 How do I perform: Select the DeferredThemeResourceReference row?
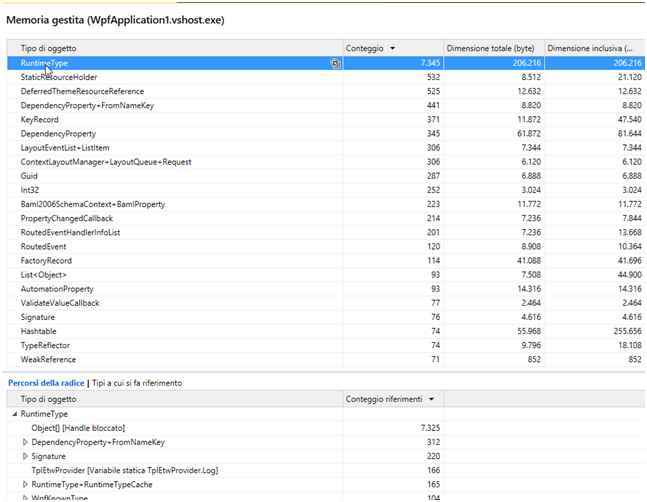pyautogui.click(x=326, y=91)
